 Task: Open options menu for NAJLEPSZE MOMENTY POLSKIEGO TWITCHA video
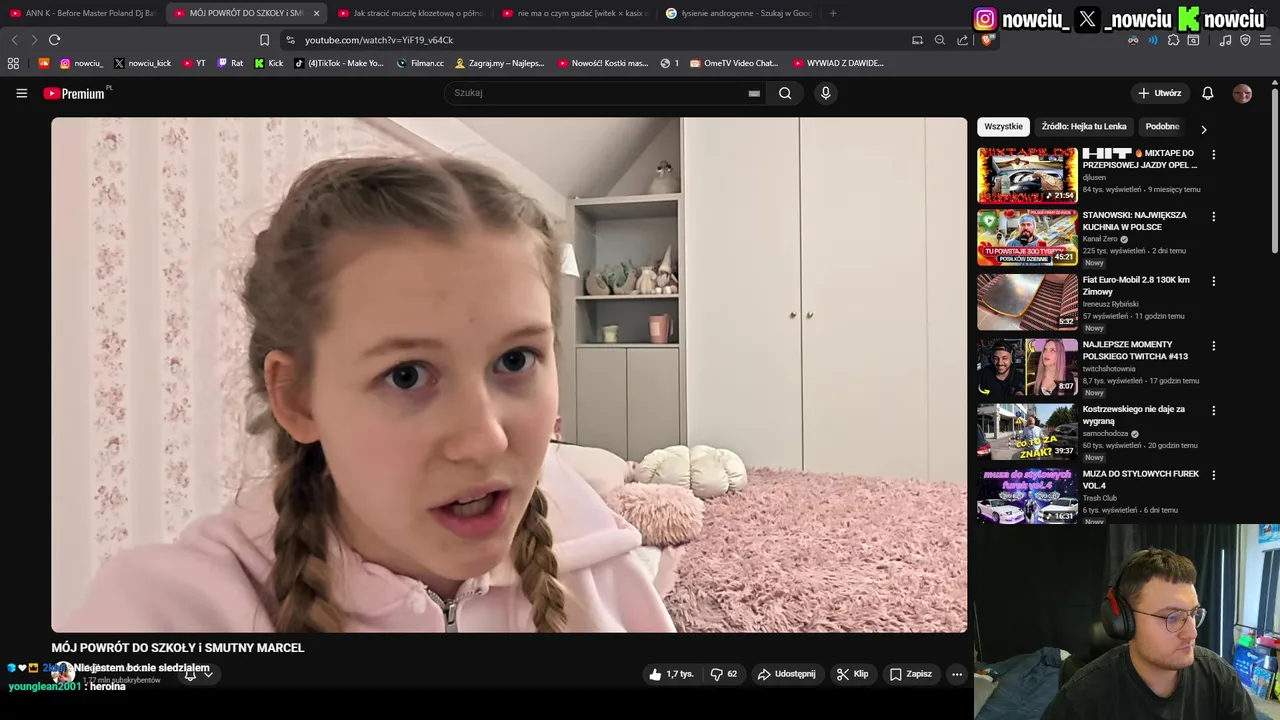coord(1213,346)
